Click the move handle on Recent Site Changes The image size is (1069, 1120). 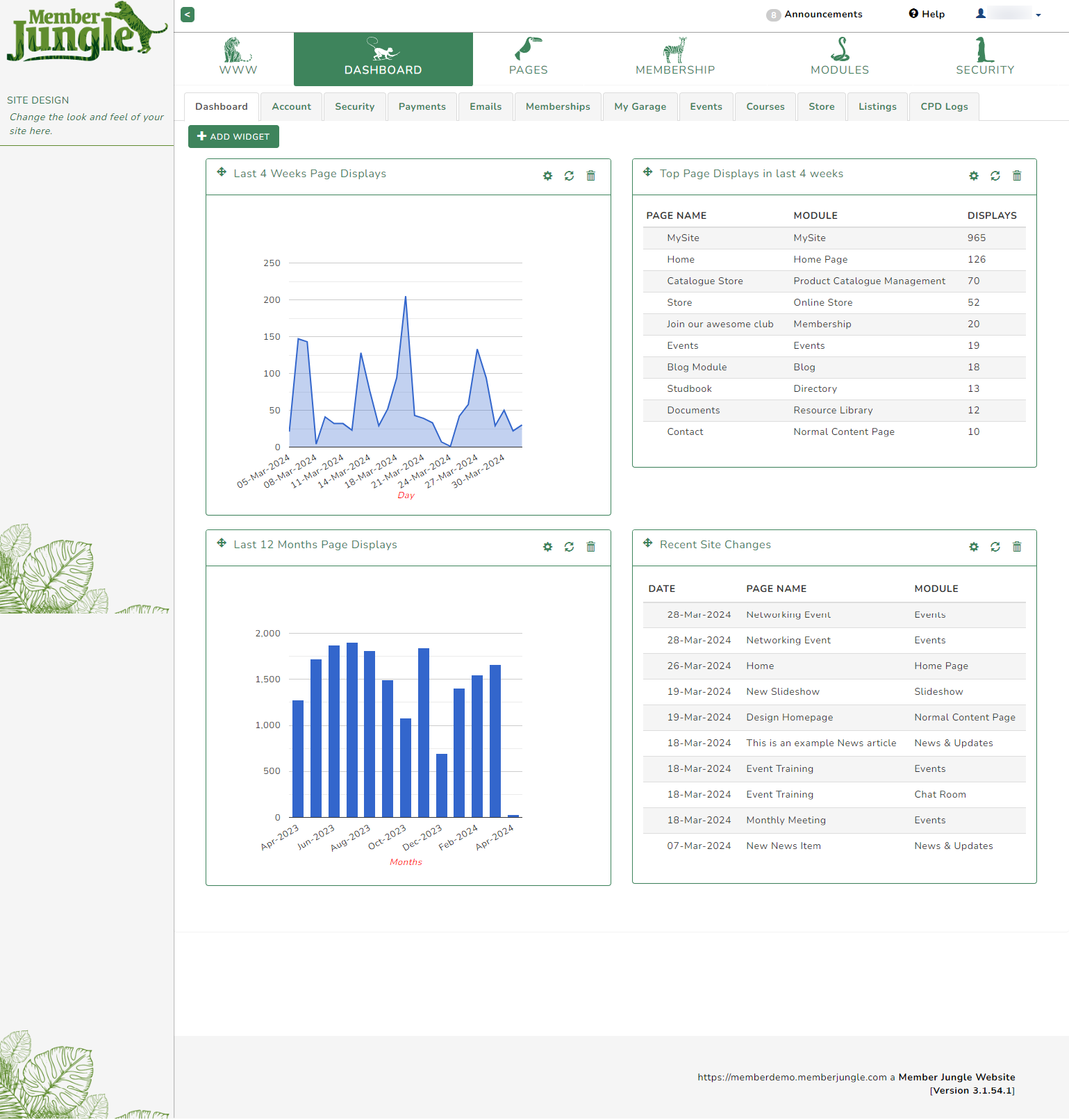[x=647, y=543]
